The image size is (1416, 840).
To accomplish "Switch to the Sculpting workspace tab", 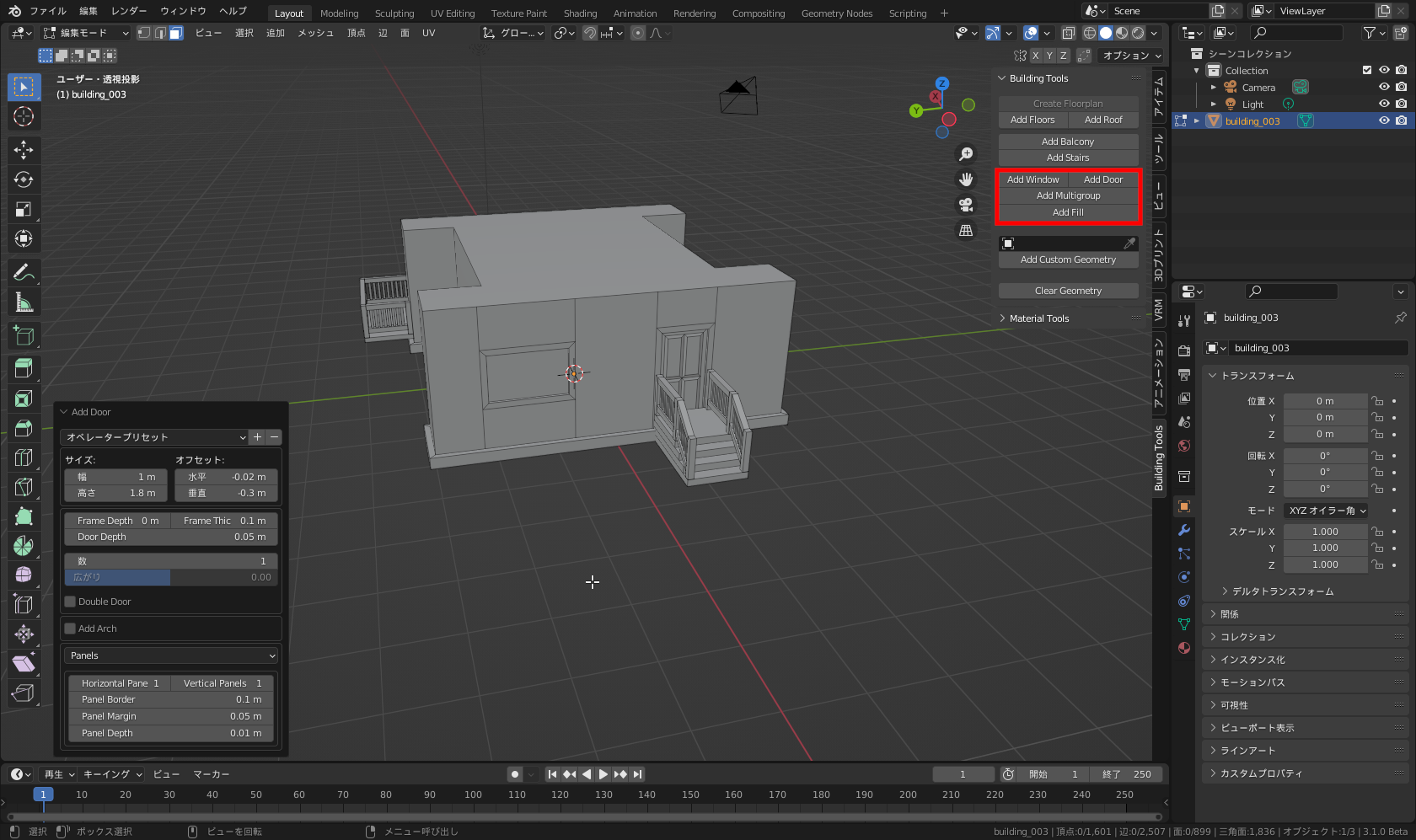I will [394, 13].
